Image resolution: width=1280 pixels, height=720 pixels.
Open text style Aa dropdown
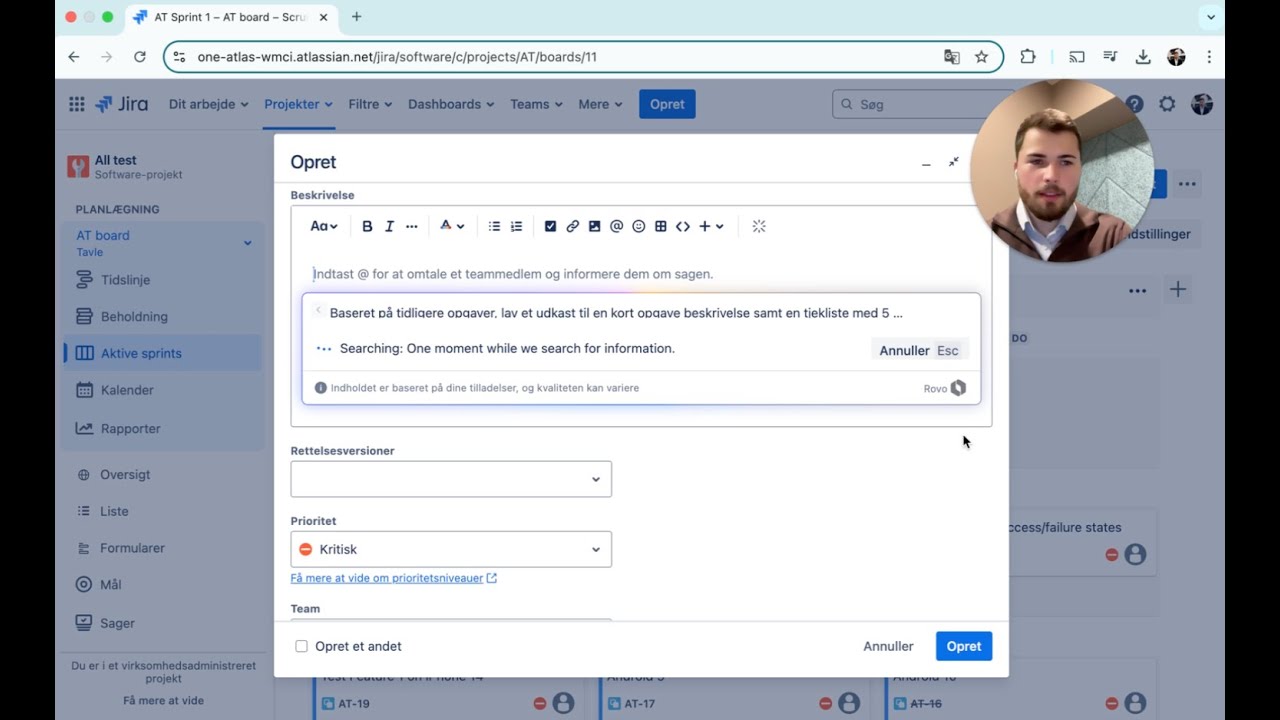coord(323,226)
